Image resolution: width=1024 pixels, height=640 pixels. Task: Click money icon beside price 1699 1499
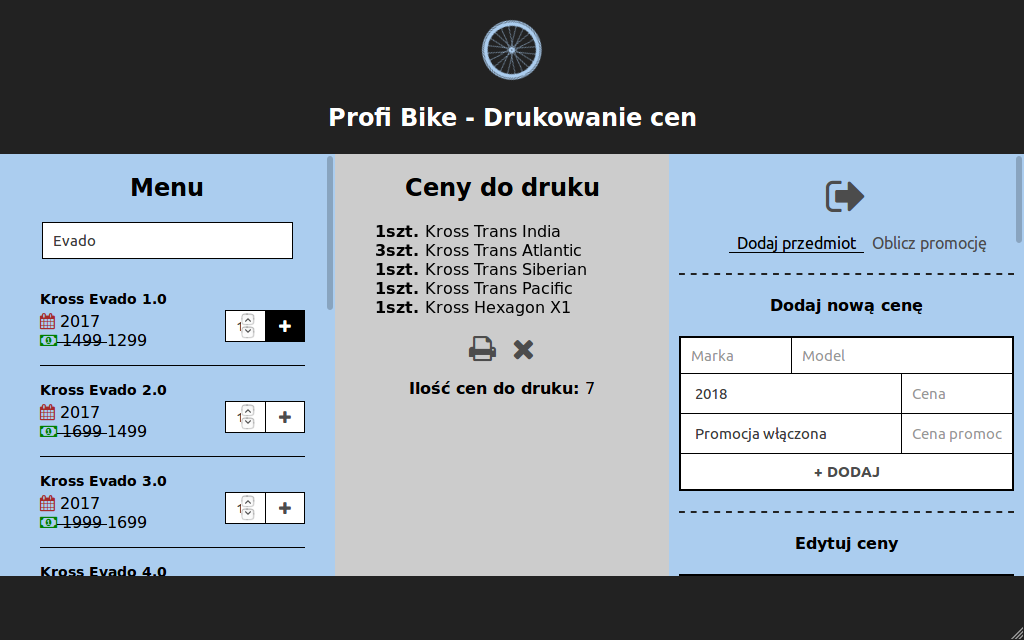click(x=48, y=431)
